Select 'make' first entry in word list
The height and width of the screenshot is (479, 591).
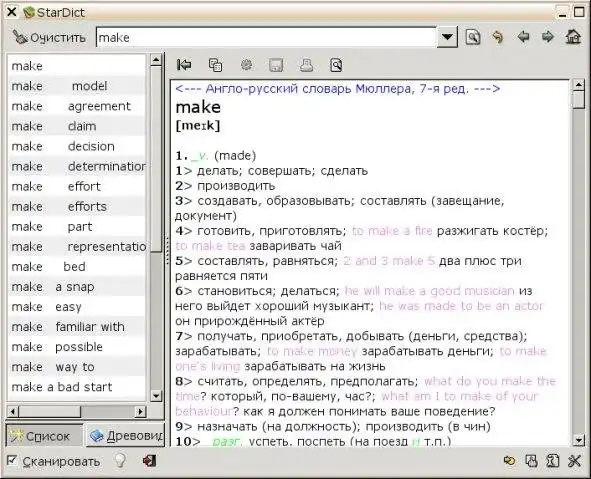pyautogui.click(x=77, y=66)
